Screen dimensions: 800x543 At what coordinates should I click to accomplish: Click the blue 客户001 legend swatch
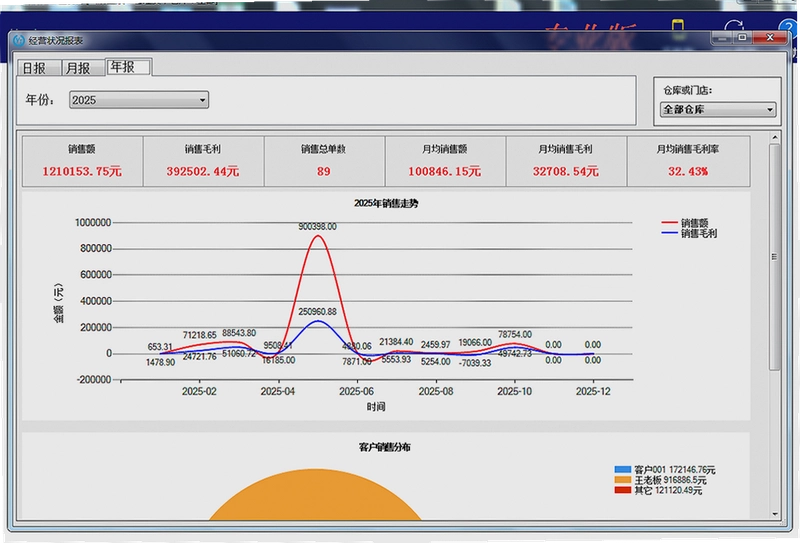click(623, 470)
